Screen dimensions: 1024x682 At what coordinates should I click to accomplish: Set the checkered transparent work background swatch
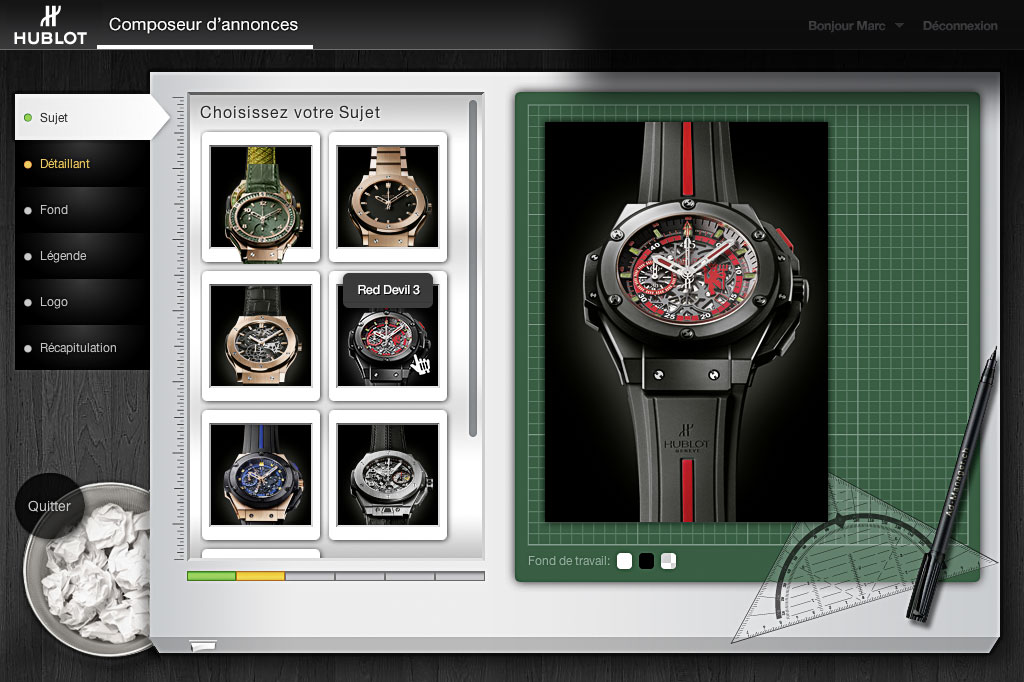(x=668, y=561)
